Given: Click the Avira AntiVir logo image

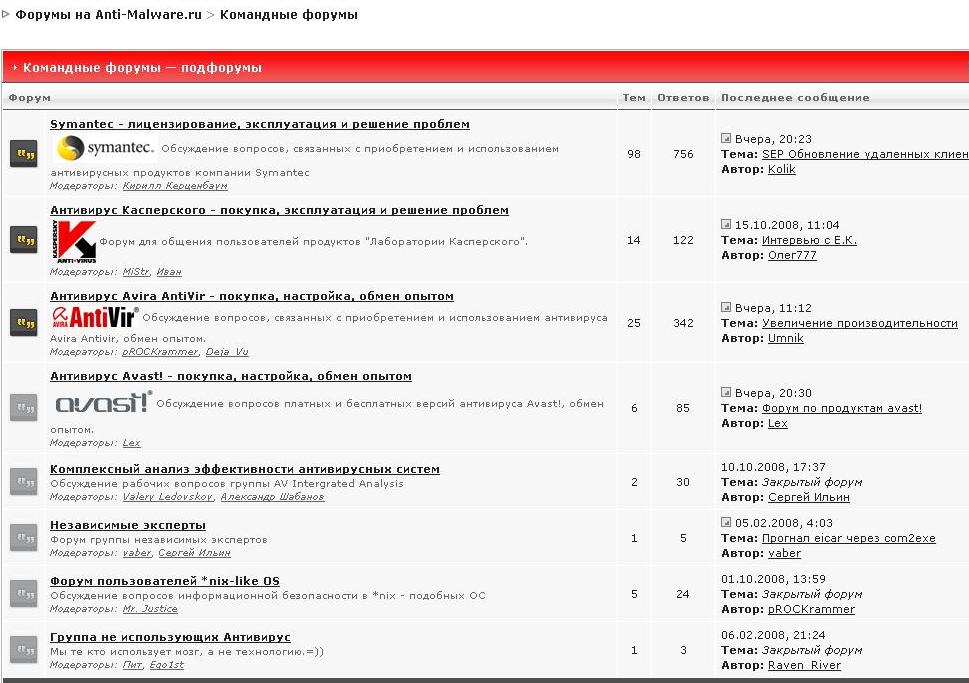Looking at the screenshot, I should pos(95,317).
